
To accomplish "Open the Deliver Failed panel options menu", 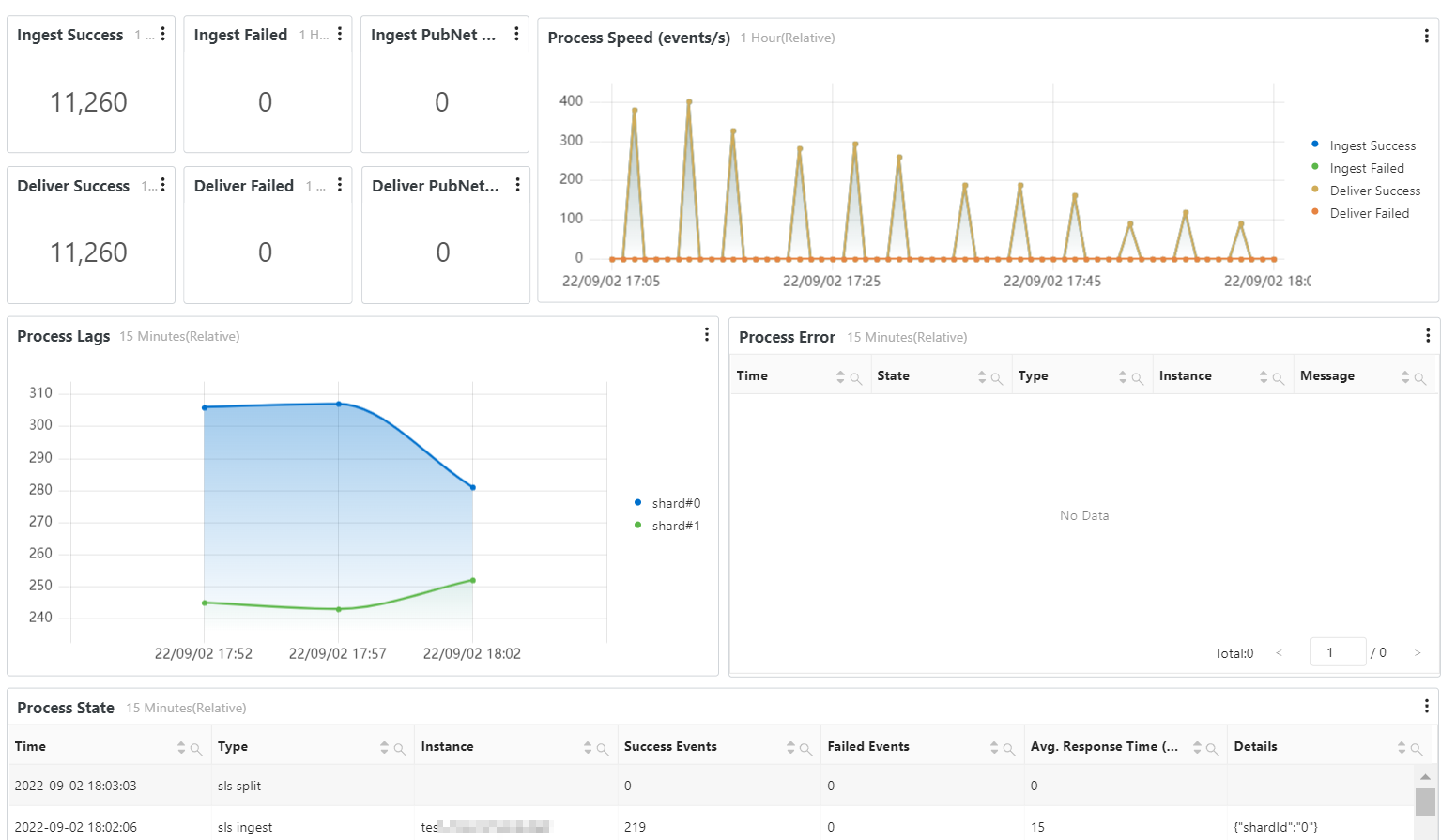I will pos(340,185).
